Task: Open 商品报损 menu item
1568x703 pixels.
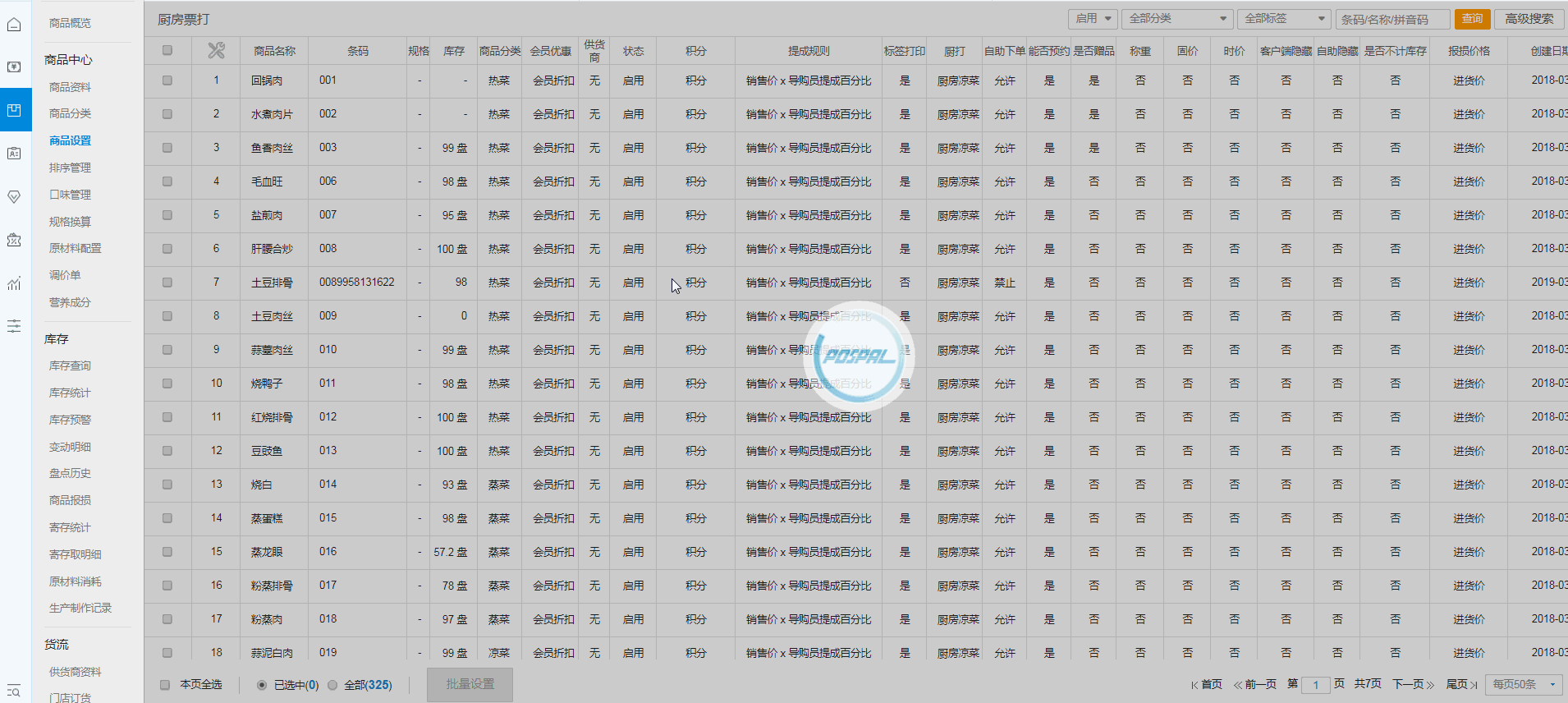Action: coord(70,500)
